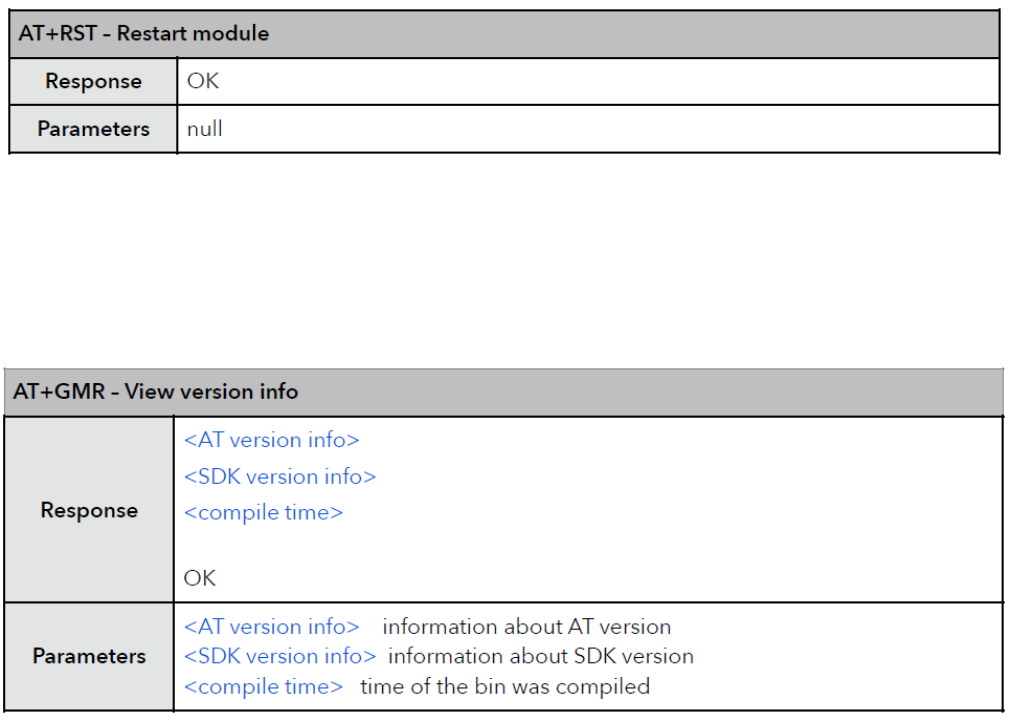Image resolution: width=1010 pixels, height=720 pixels.
Task: Click the null parameter value
Action: [x=205, y=129]
